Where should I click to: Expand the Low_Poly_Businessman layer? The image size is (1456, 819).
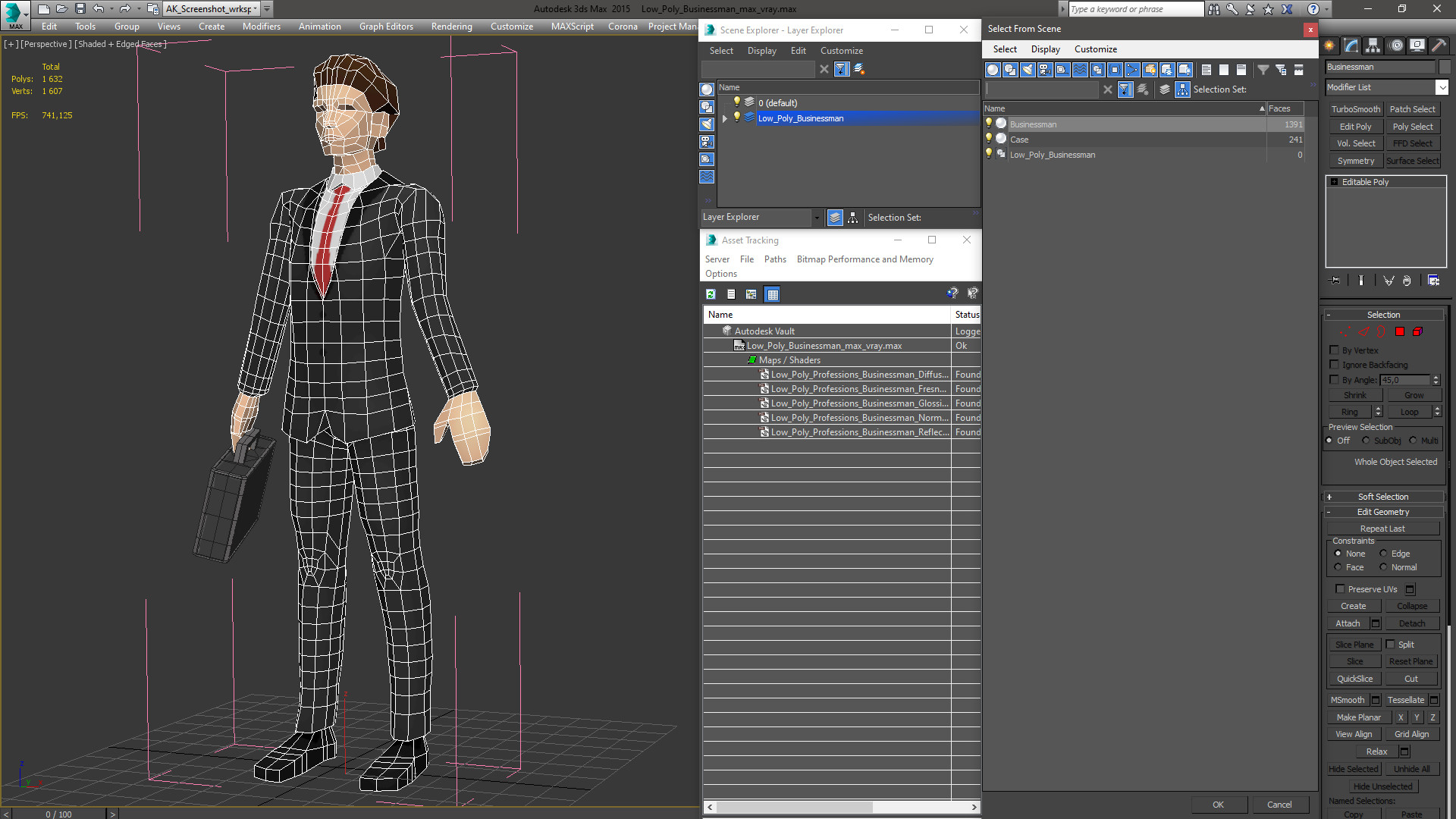click(725, 118)
